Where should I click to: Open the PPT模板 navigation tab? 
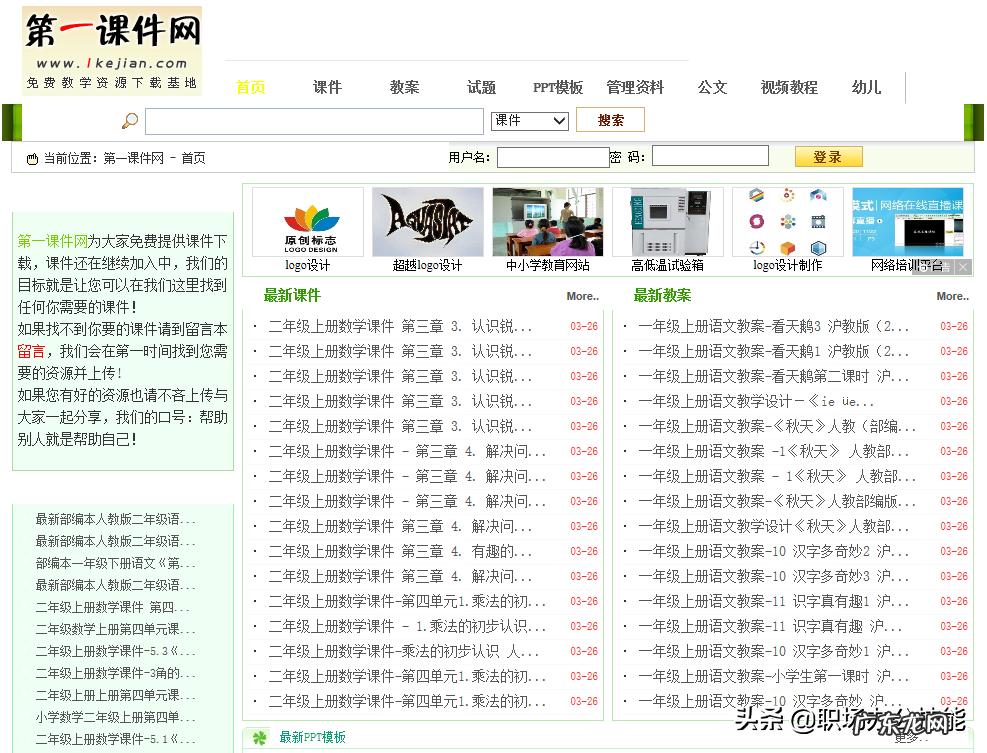point(558,88)
